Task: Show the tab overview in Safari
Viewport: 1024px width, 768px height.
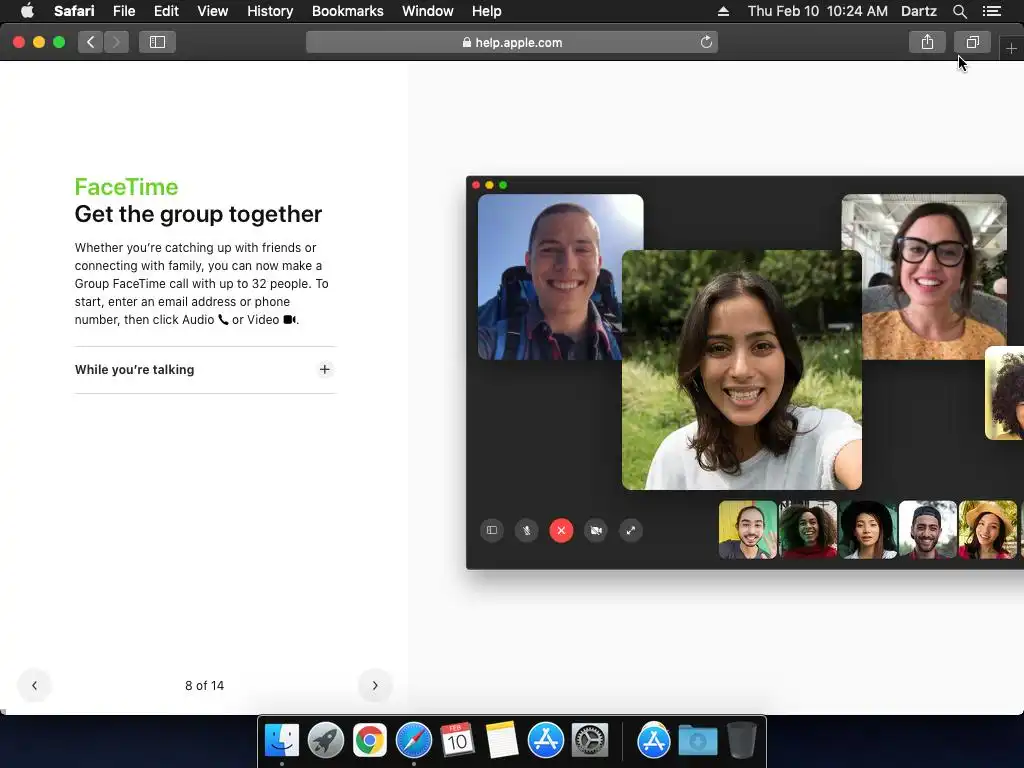Action: point(972,42)
